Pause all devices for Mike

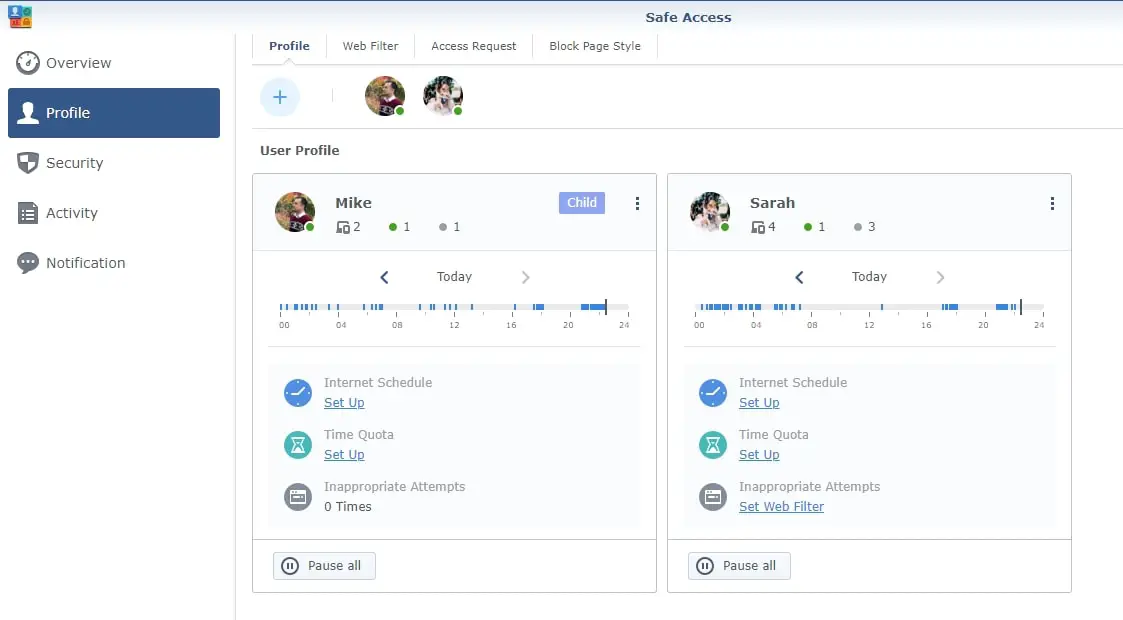(x=324, y=566)
